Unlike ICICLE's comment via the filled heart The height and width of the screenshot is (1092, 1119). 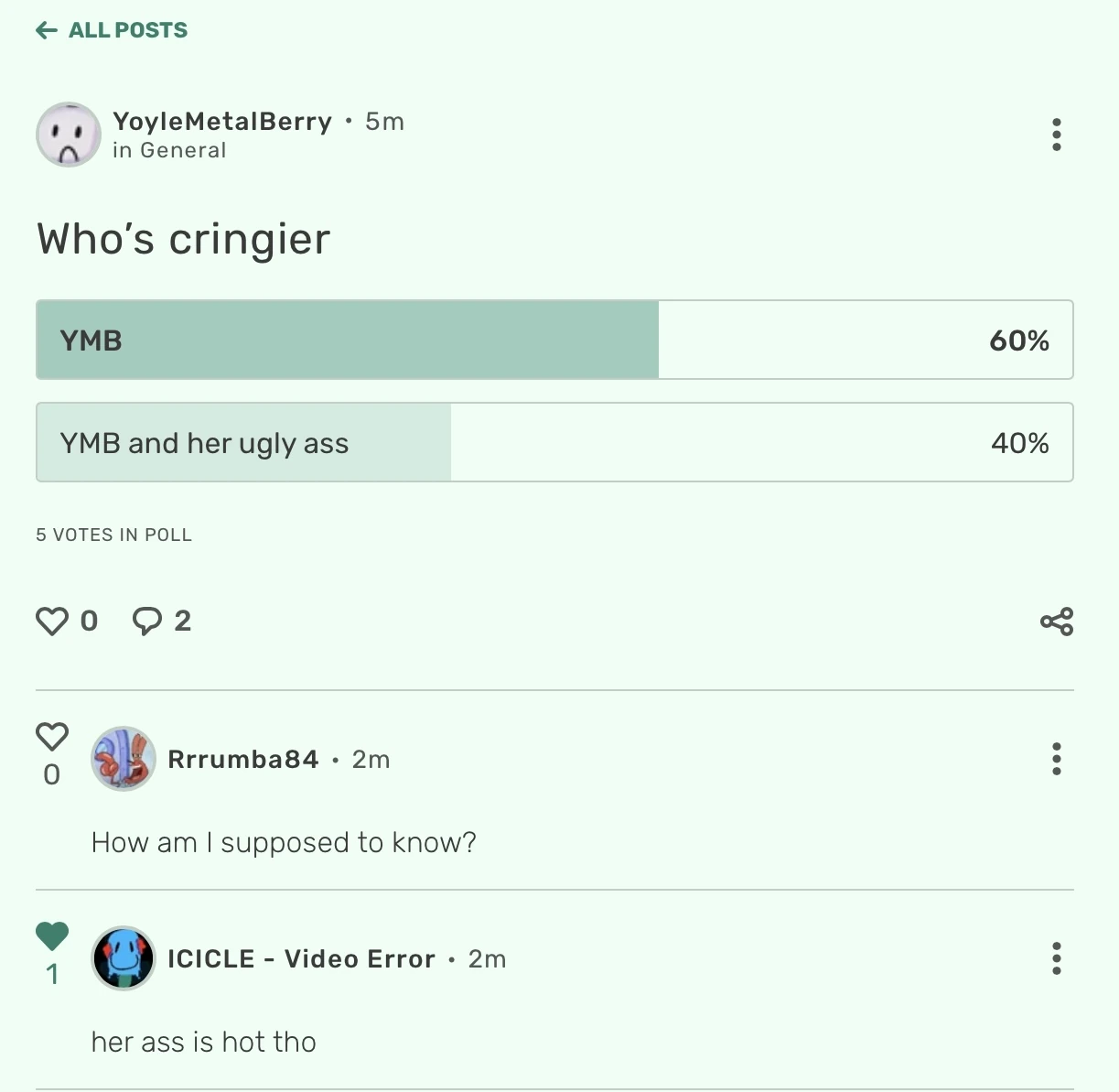click(52, 936)
